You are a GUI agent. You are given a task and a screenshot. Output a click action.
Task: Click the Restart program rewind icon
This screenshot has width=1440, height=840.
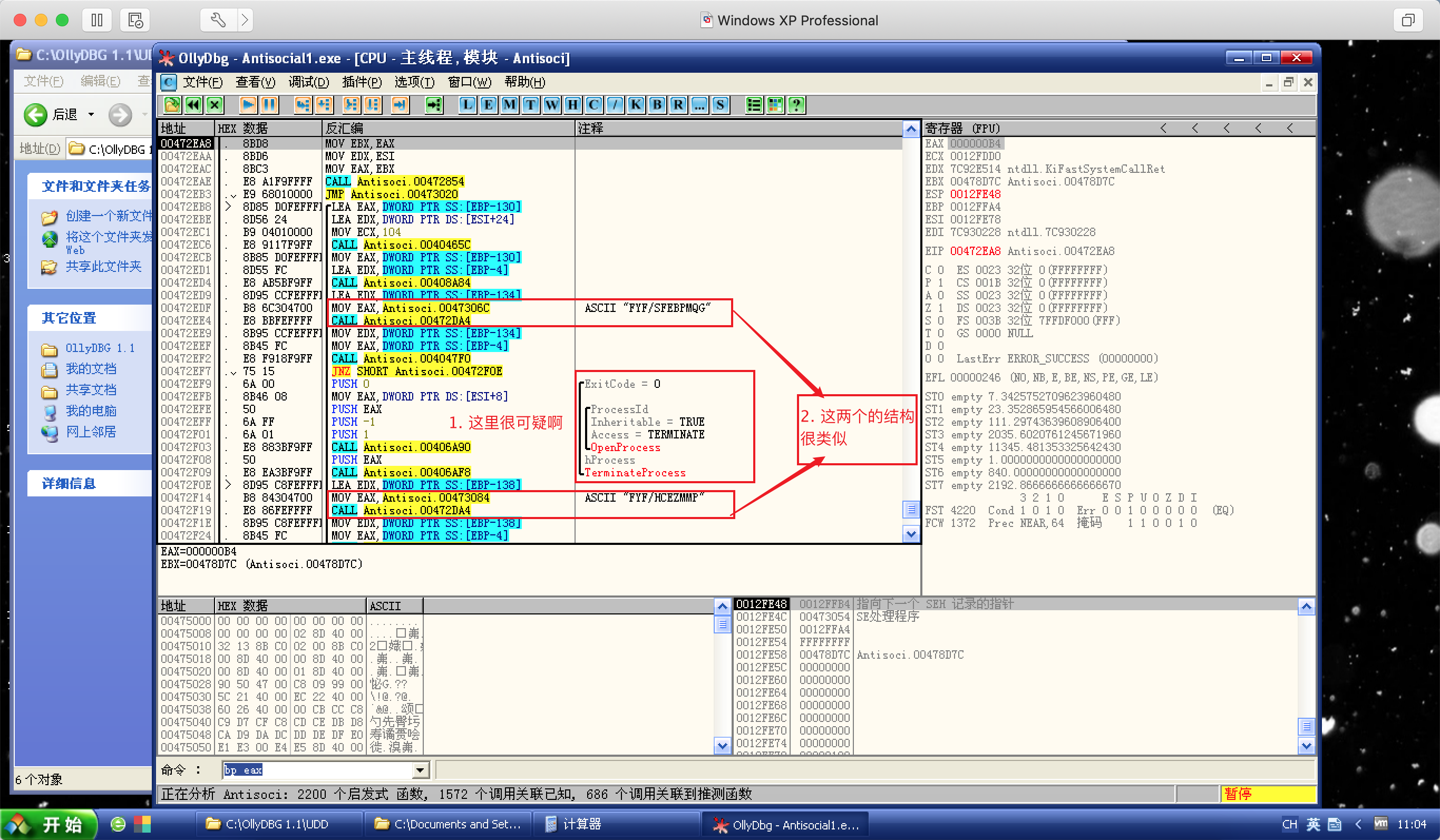pos(193,104)
